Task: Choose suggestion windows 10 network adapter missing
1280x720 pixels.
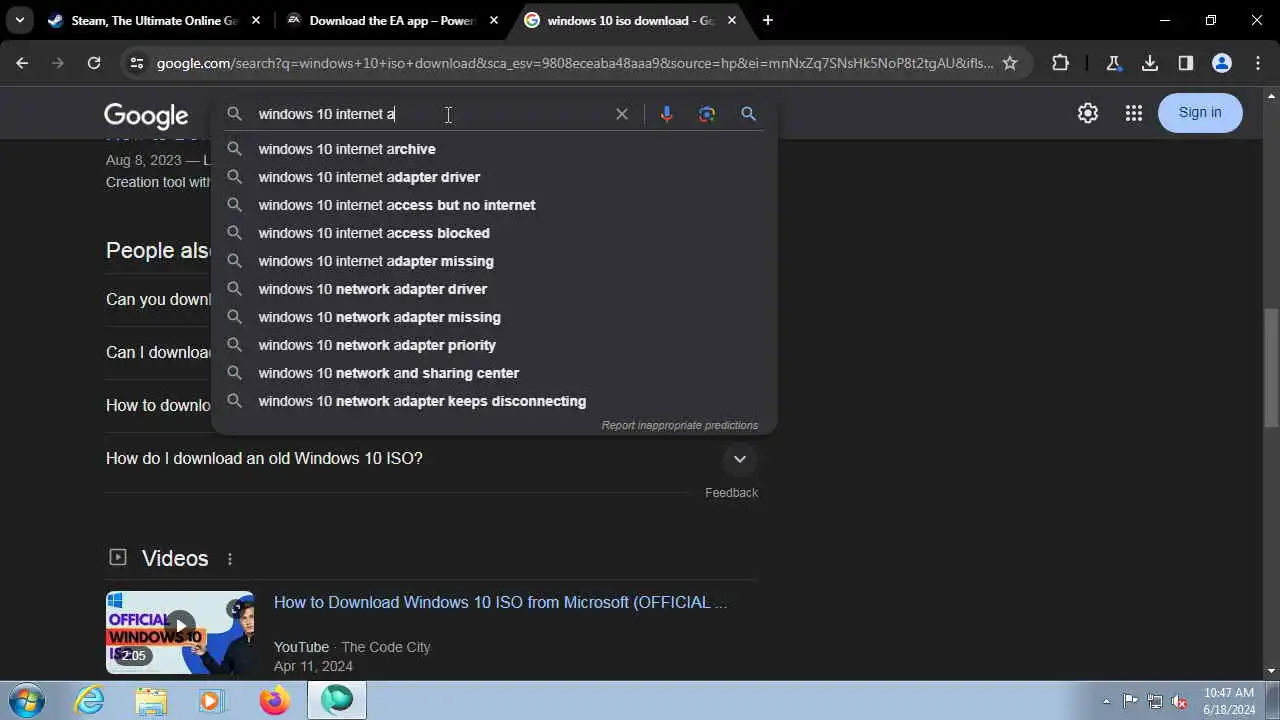Action: click(494, 317)
